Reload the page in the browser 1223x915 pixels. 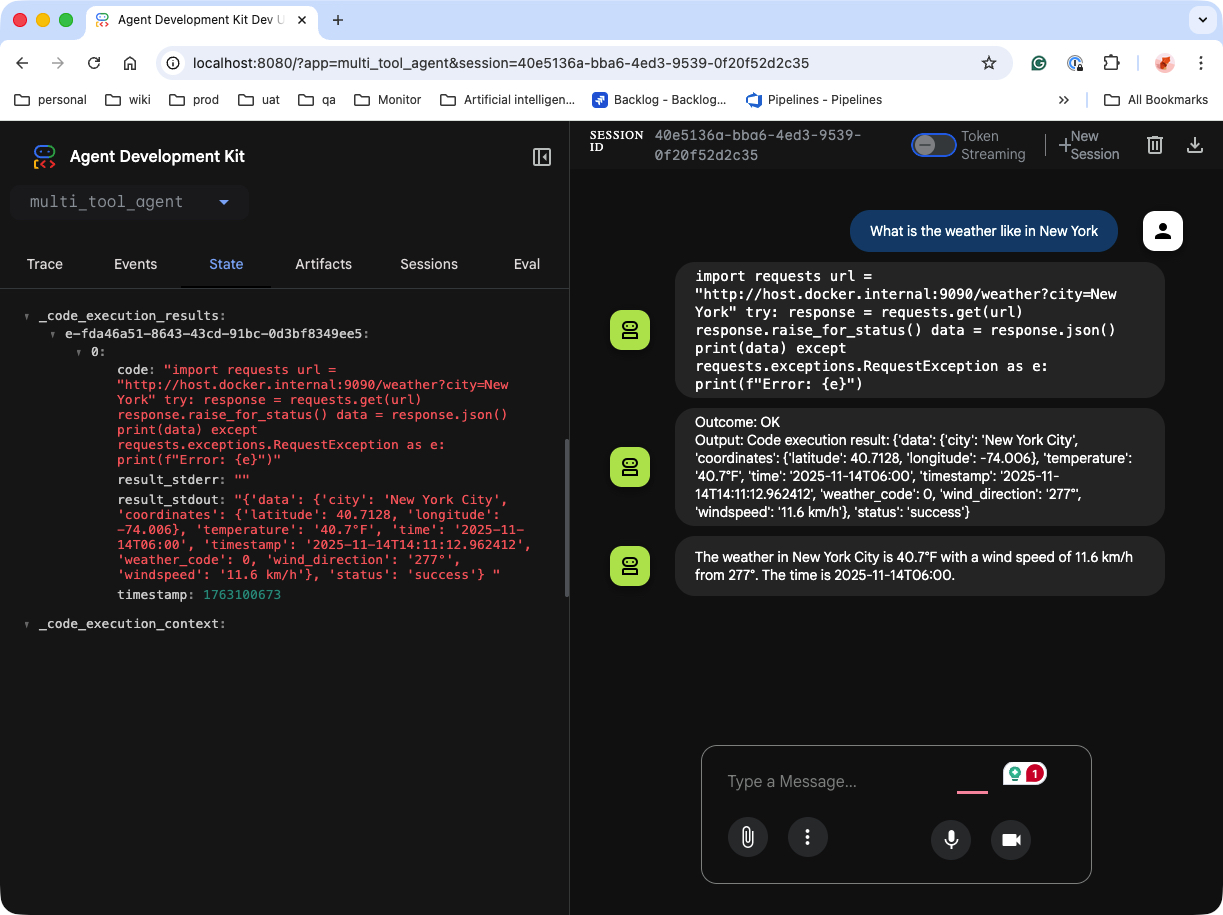tap(94, 63)
